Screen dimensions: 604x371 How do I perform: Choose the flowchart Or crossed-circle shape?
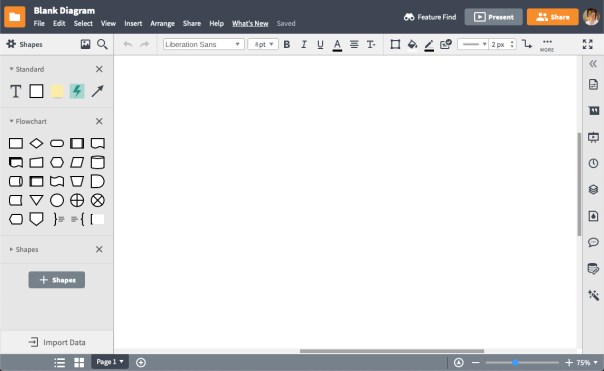(x=77, y=200)
